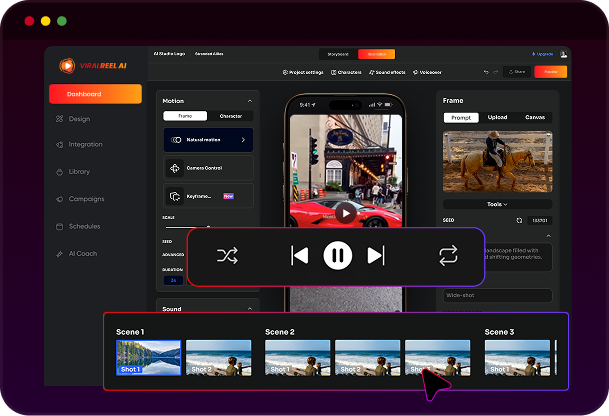Click the regenerate seed icon
This screenshot has width=609, height=416.
tap(519, 220)
